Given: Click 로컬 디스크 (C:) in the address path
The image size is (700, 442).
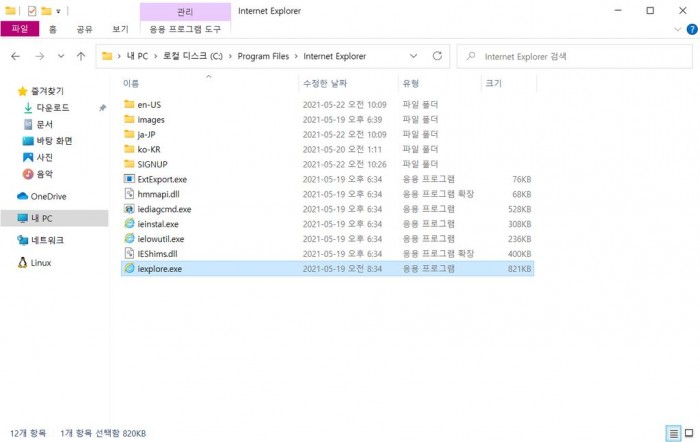Looking at the screenshot, I should point(192,56).
